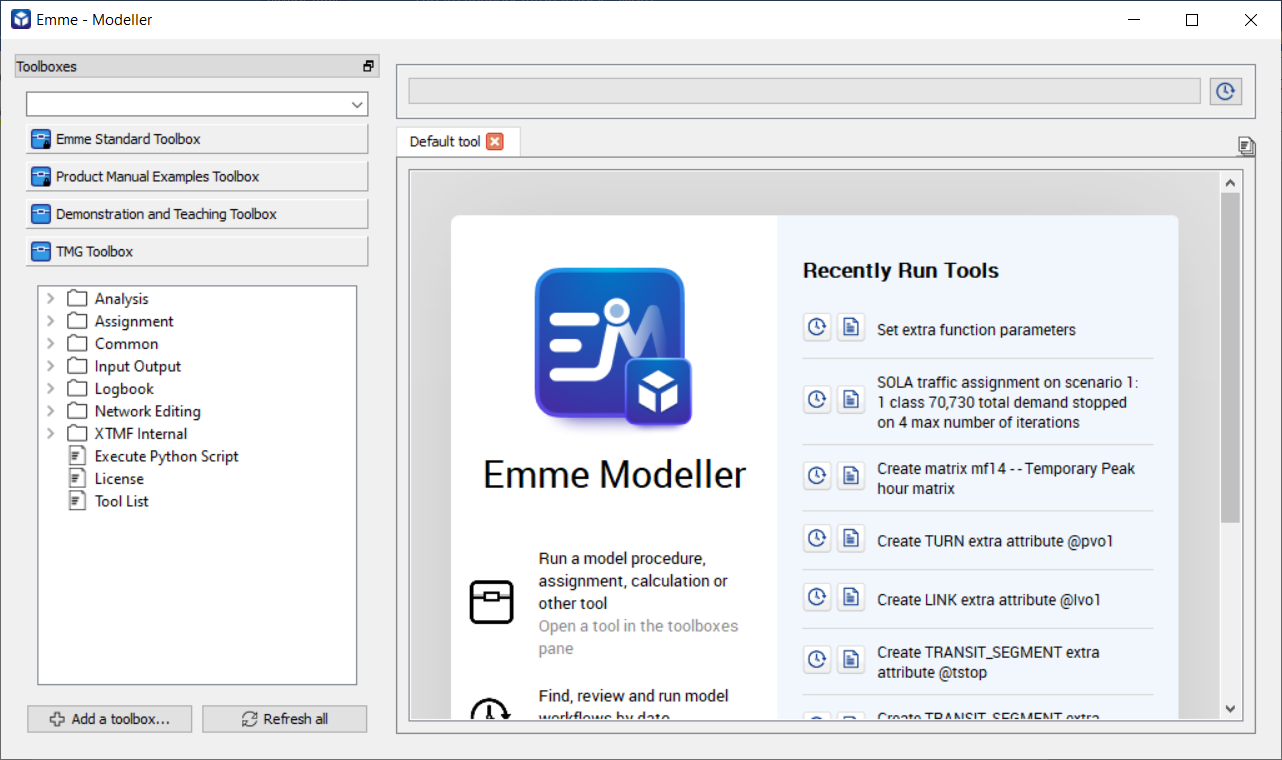The width and height of the screenshot is (1282, 760).
Task: Click the Execute Python Script tool icon
Action: tap(77, 456)
